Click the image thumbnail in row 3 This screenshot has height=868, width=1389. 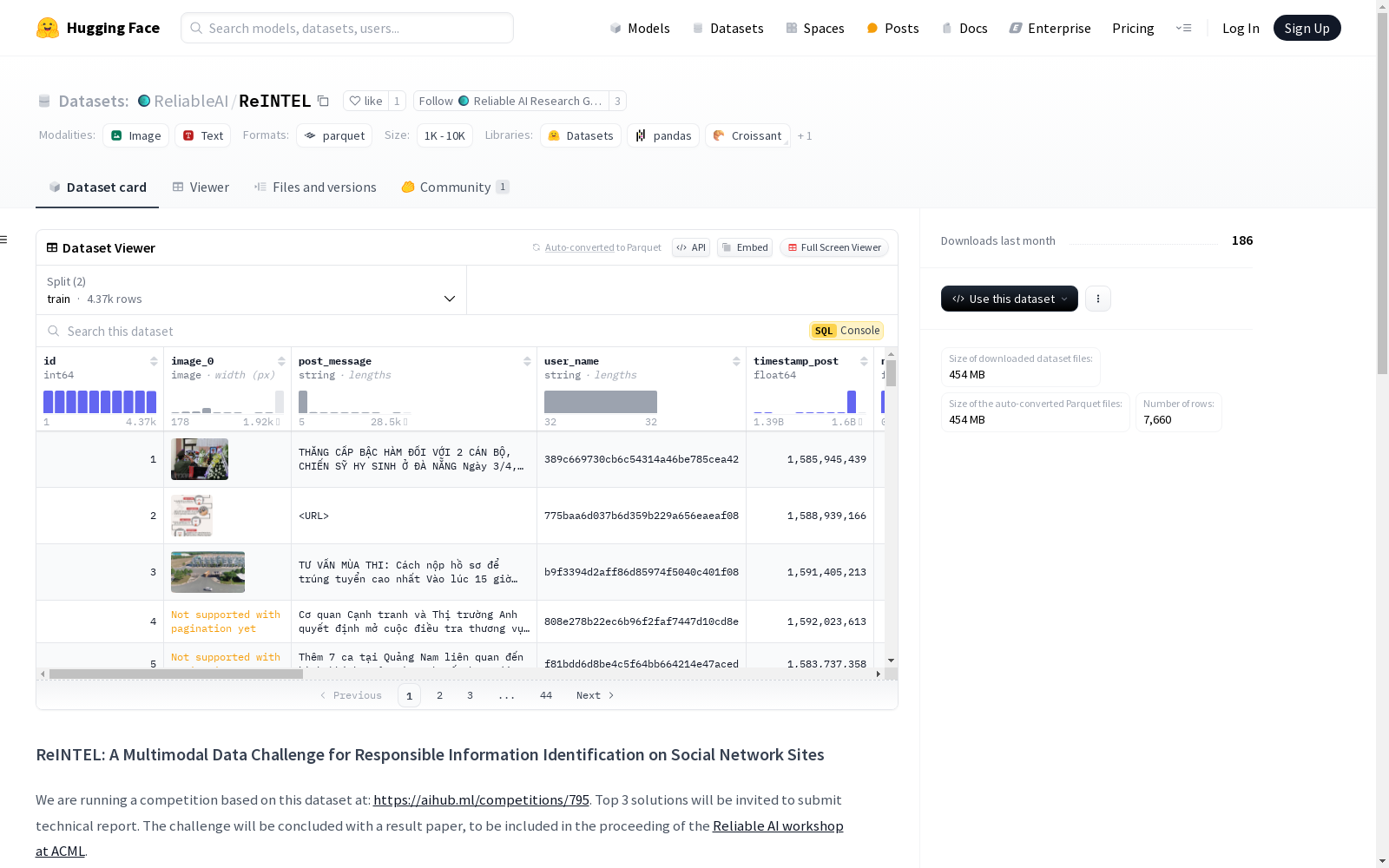coord(207,572)
